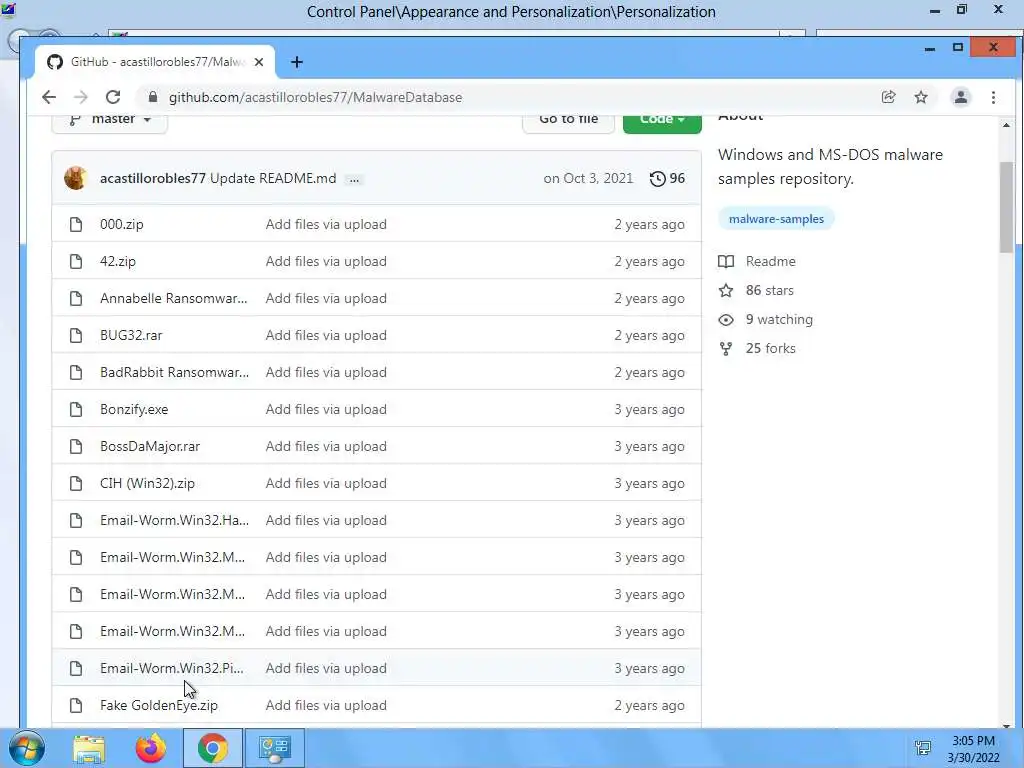Click the on Oct 3, 2021 date

pos(588,178)
